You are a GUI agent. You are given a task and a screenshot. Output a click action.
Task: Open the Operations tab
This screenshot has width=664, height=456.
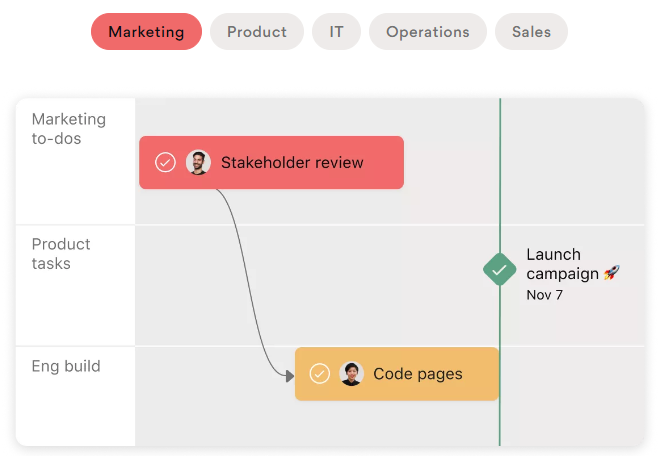pos(428,32)
